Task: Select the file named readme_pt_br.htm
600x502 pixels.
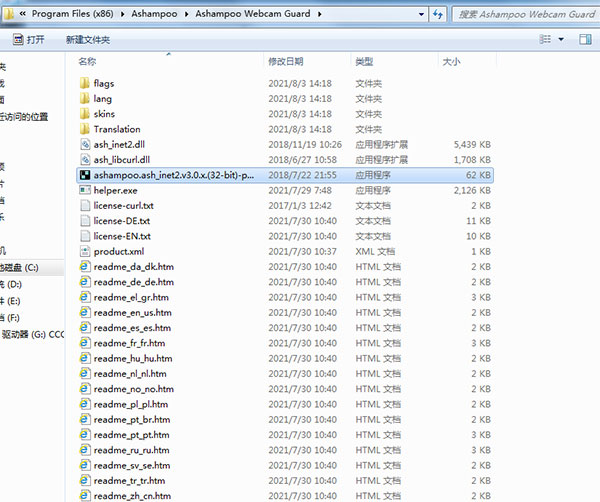Action: 132,420
